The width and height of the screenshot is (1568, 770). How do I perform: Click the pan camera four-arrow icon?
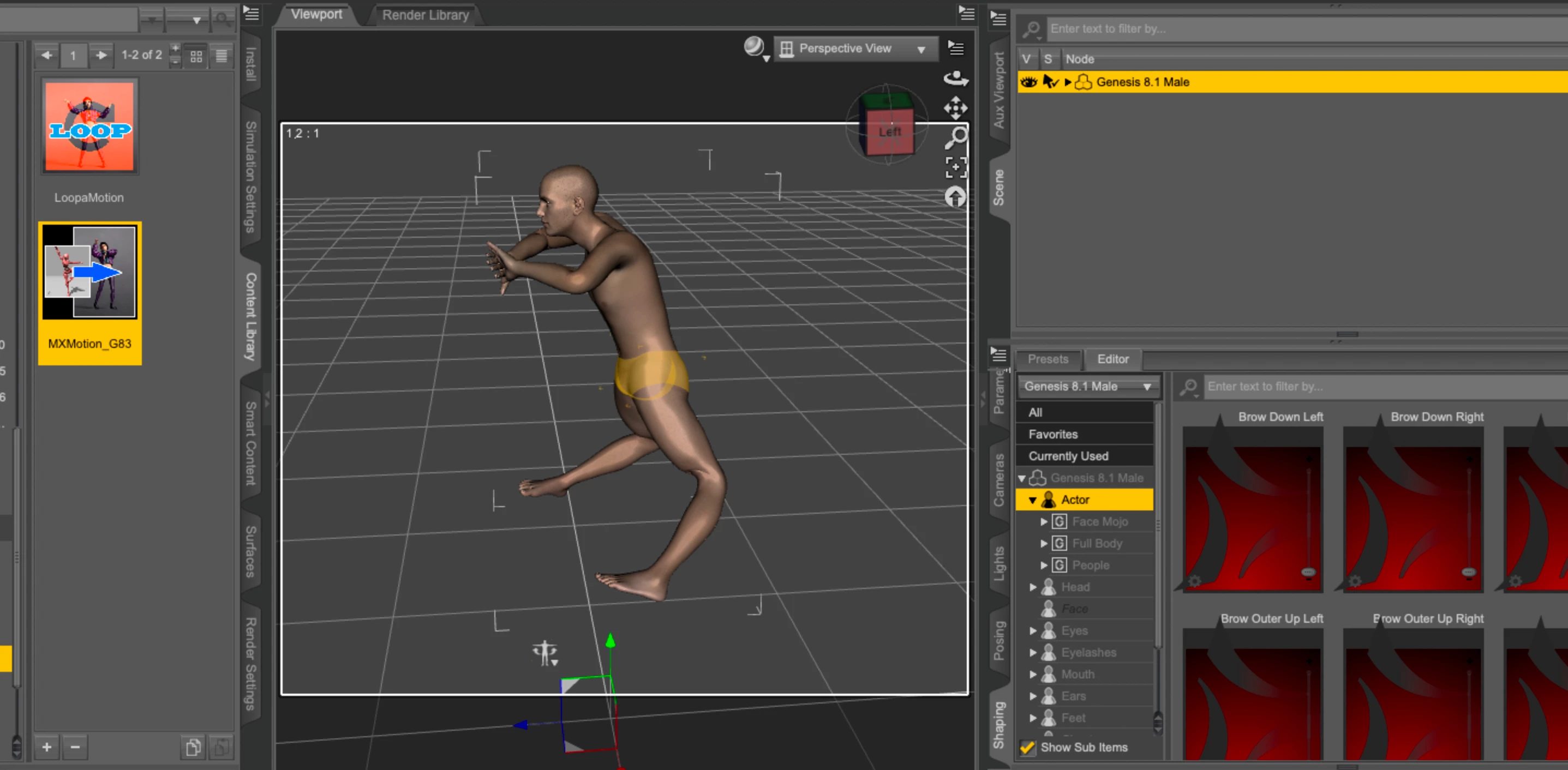(x=955, y=109)
